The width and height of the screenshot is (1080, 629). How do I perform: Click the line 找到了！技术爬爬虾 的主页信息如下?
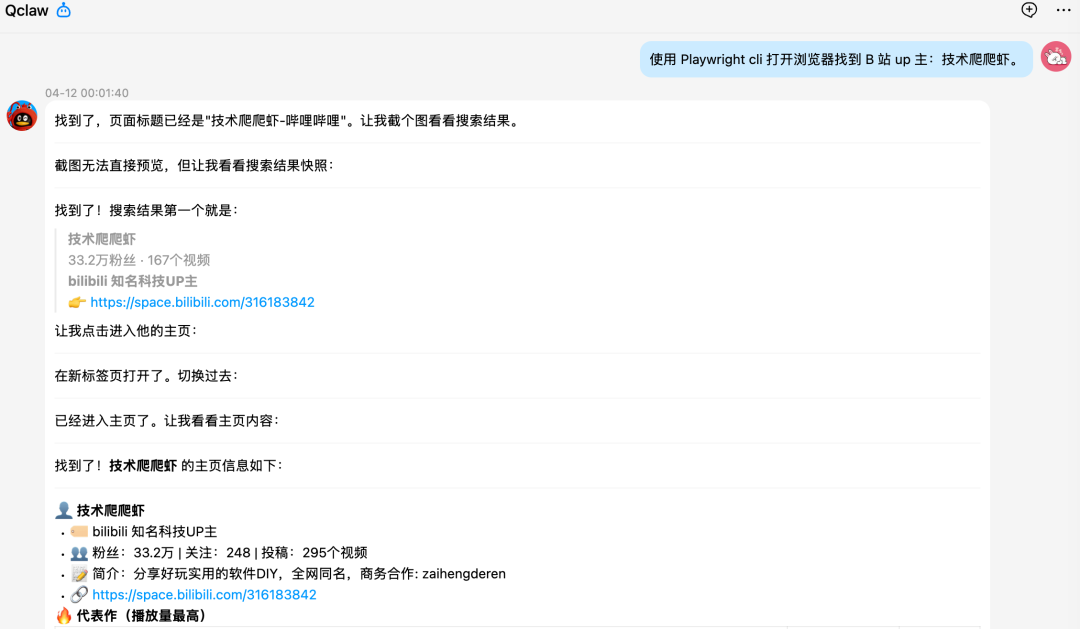coord(169,466)
